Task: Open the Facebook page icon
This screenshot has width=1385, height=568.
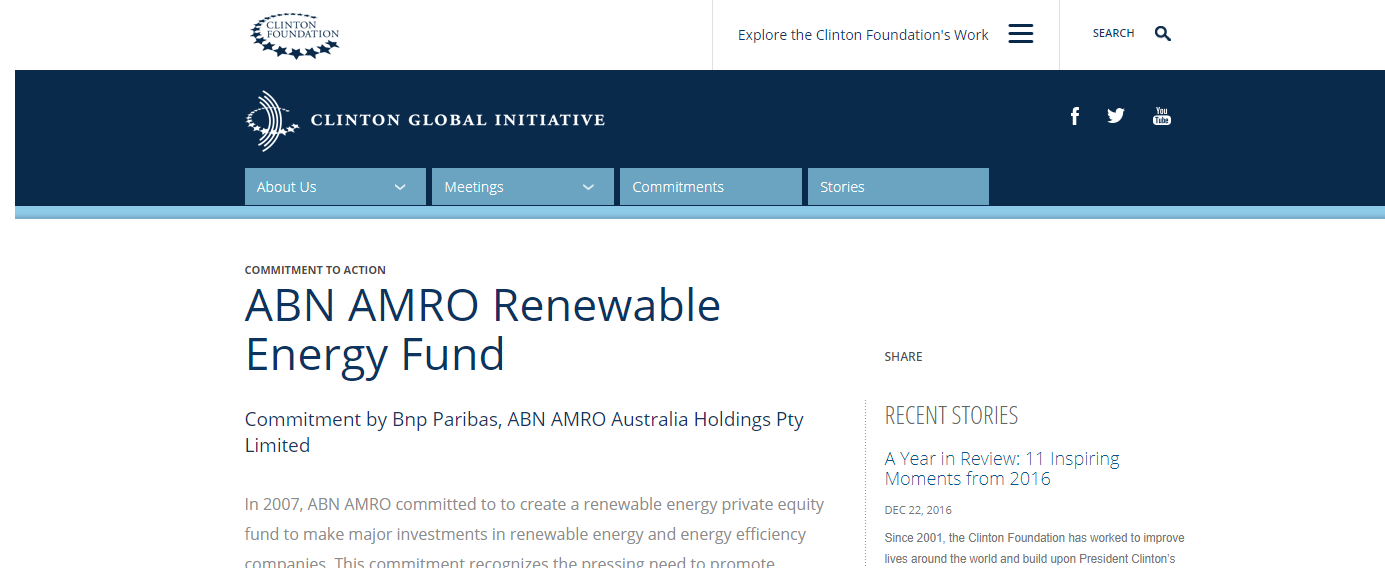Action: [1075, 116]
